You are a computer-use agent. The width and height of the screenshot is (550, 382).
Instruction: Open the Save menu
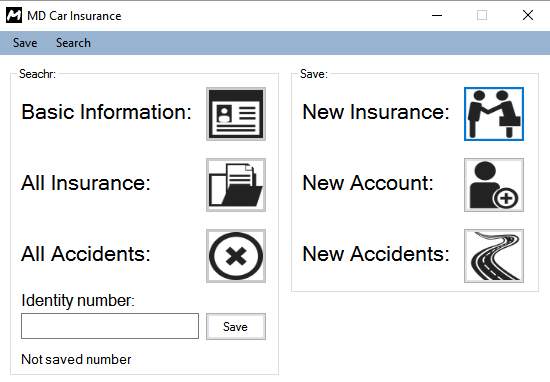[x=25, y=43]
